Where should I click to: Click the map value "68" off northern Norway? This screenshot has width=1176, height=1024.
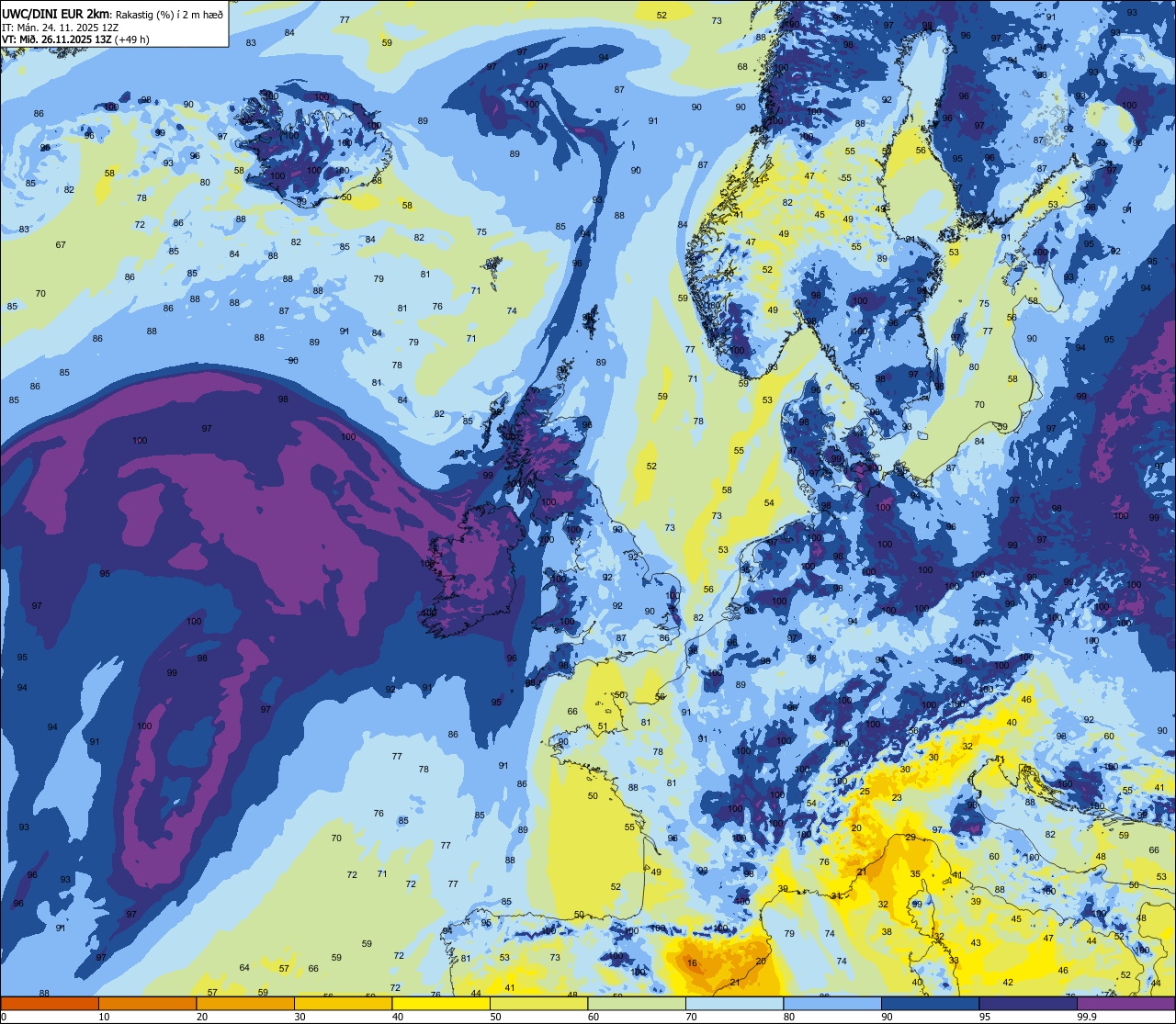click(742, 66)
